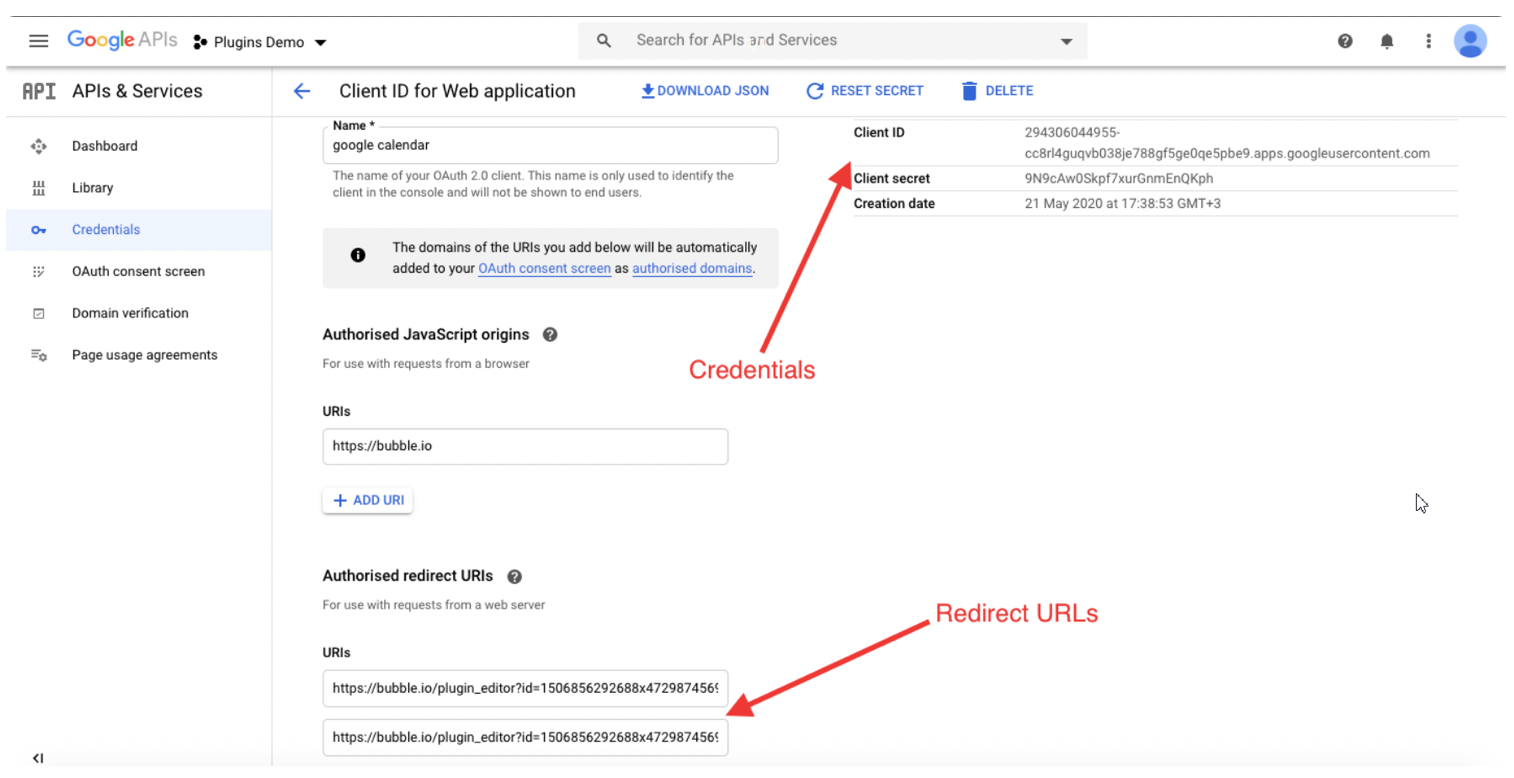
Task: Edit the second redirect URI field
Action: 525,738
